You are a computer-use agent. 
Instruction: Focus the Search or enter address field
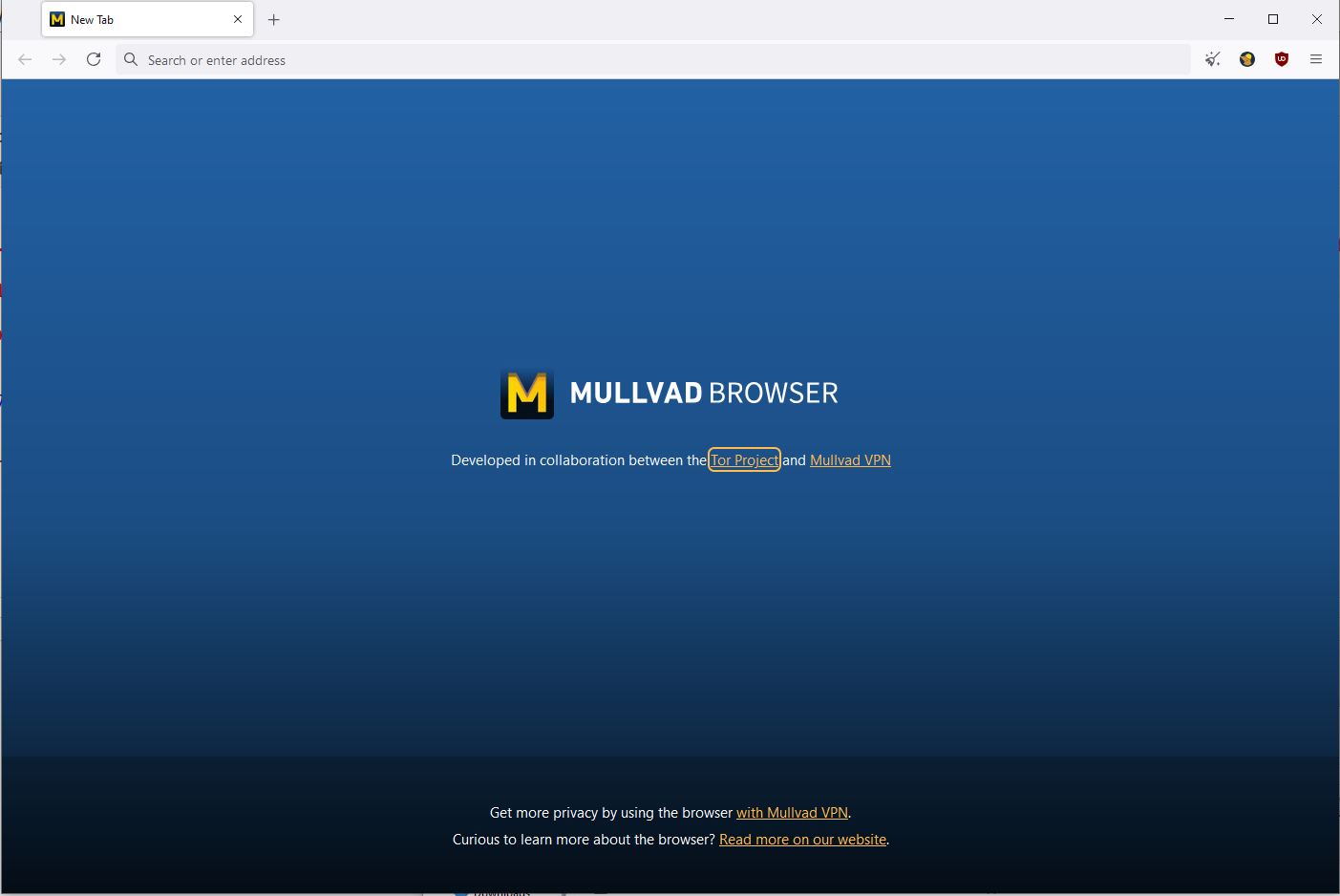(653, 59)
